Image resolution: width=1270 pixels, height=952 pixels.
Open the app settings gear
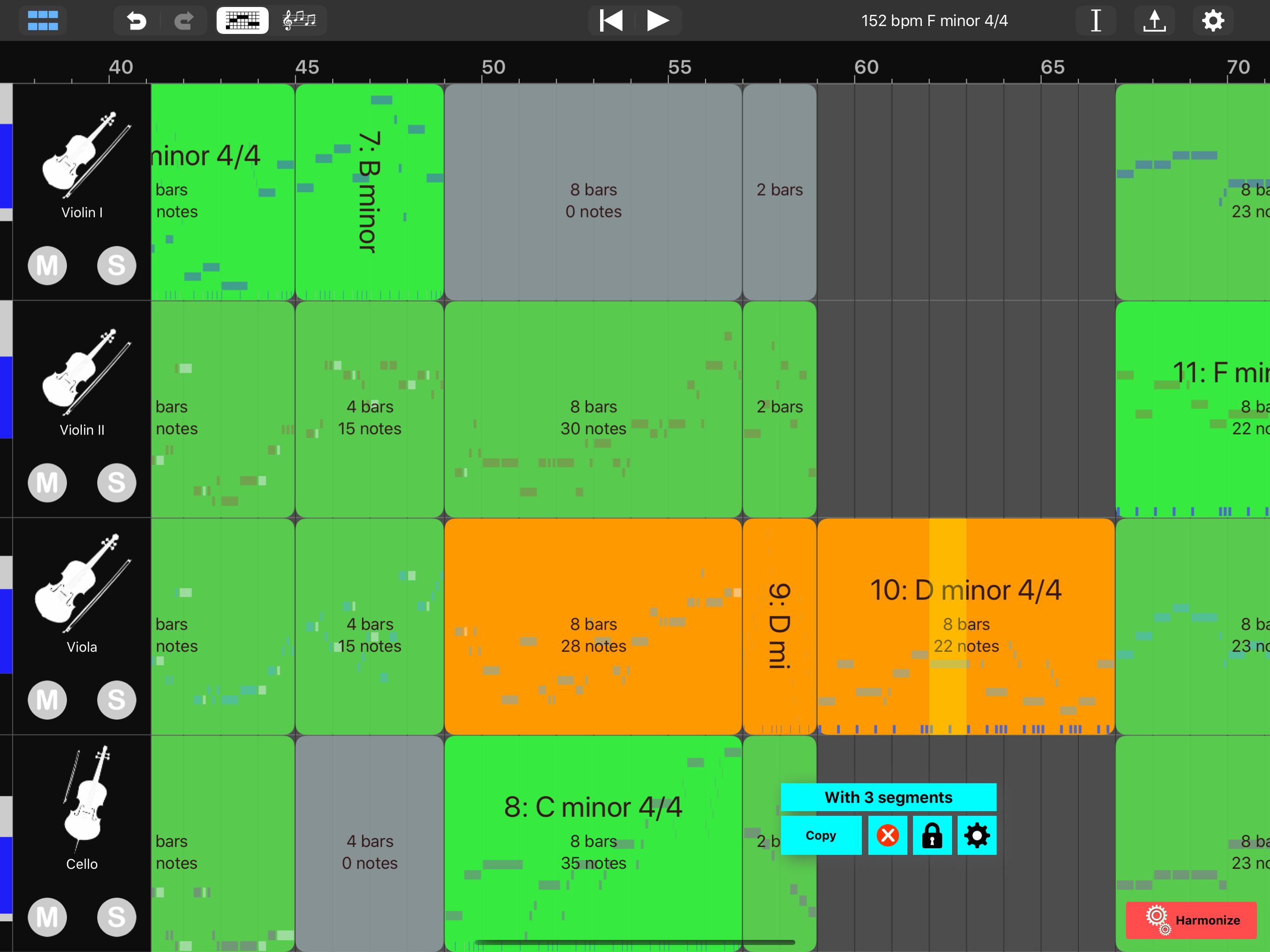1212,20
